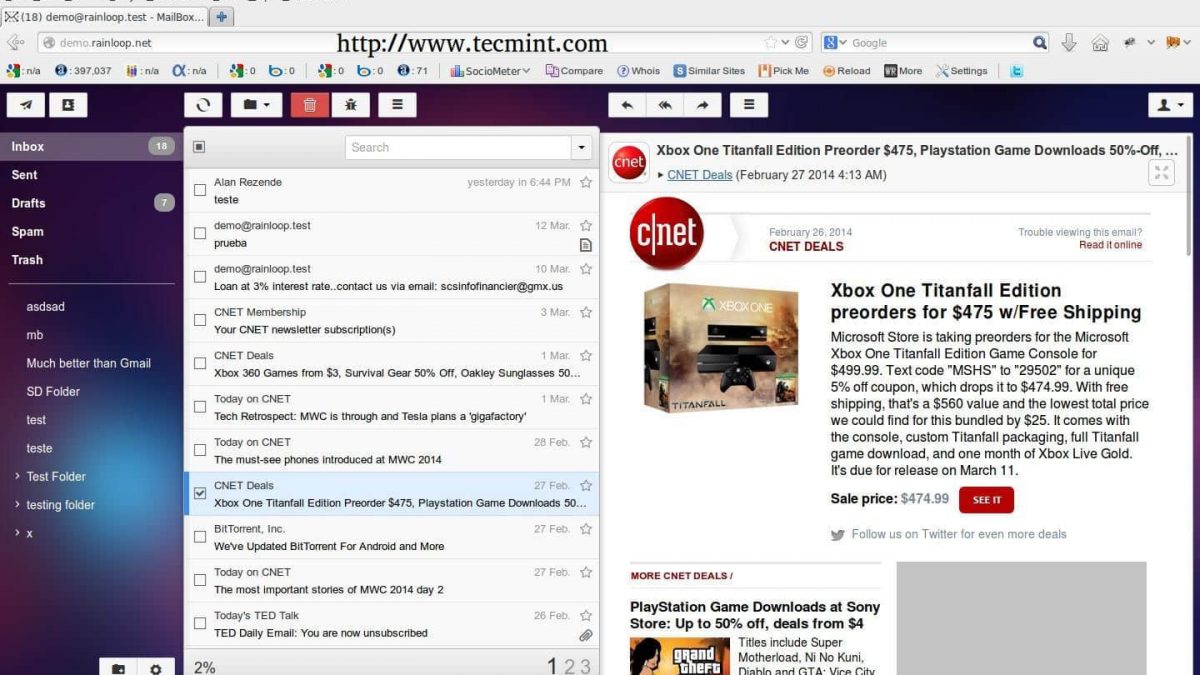Go to browser home page icon
This screenshot has width=1200, height=675.
click(1100, 43)
